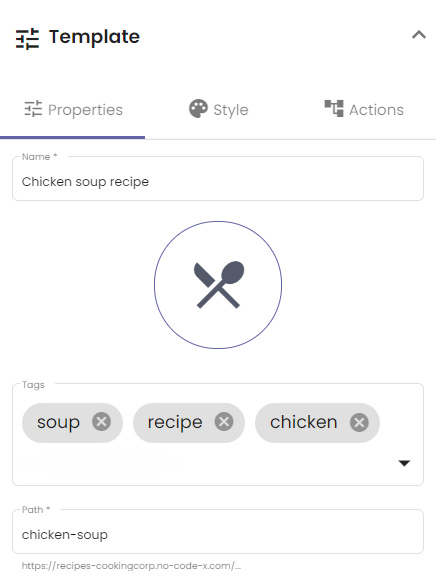Click the sliders icon beside Properties

(x=33, y=109)
